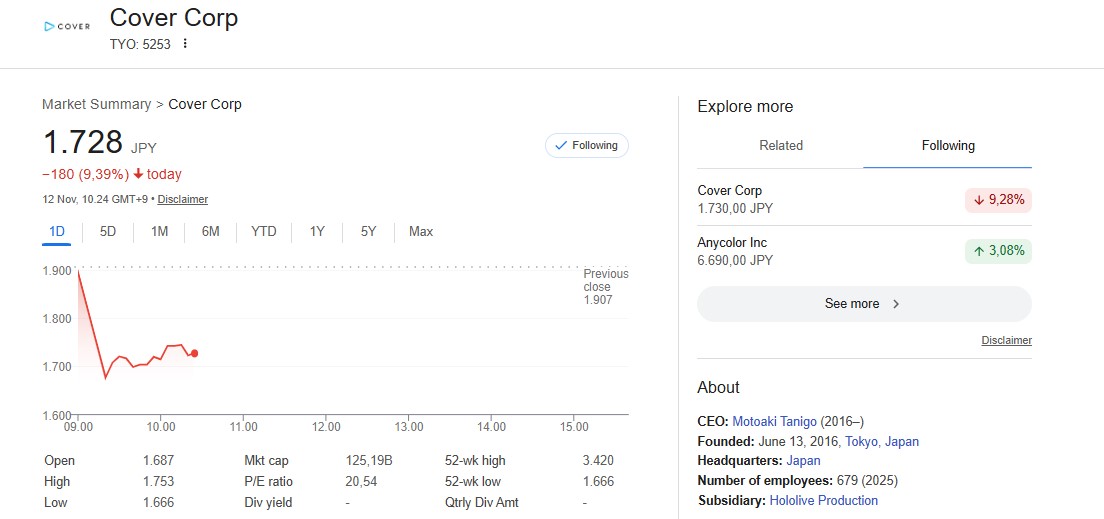Viewport: 1104px width, 519px height.
Task: Select the Max chart range
Action: pos(421,232)
